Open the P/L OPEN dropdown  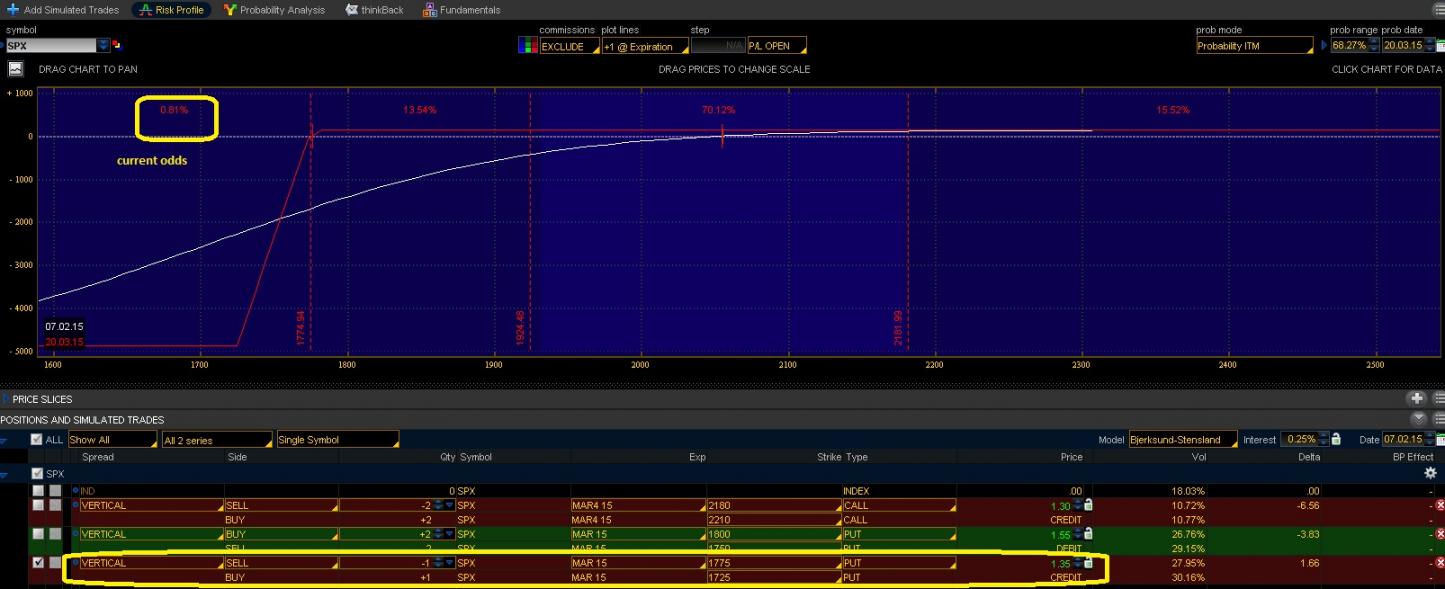pyautogui.click(x=776, y=46)
